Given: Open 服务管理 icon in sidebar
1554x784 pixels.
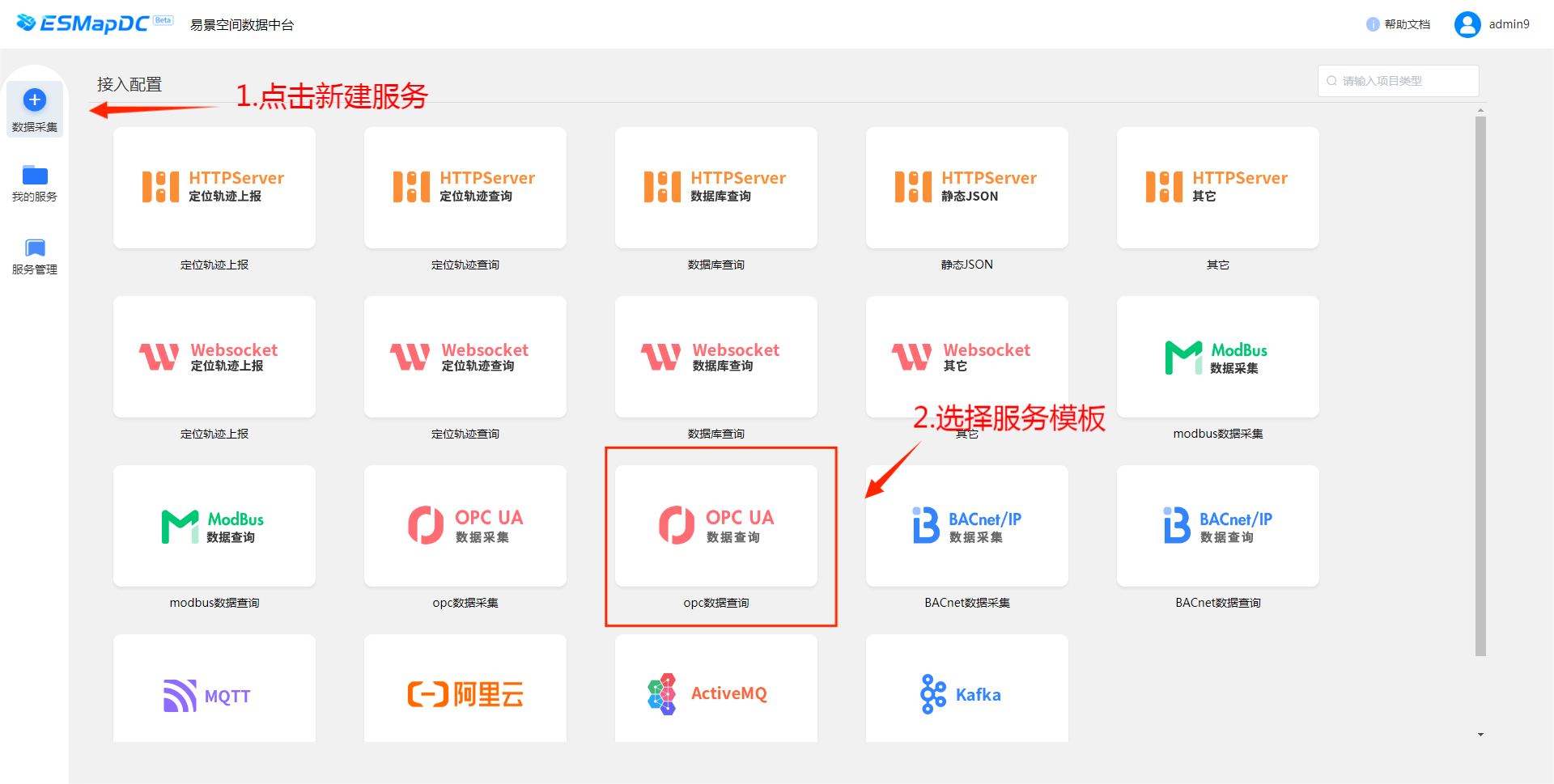Looking at the screenshot, I should (35, 248).
